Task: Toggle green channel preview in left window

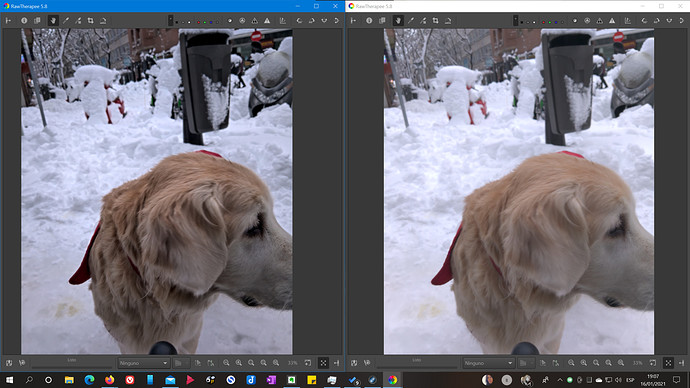Action: coord(205,22)
